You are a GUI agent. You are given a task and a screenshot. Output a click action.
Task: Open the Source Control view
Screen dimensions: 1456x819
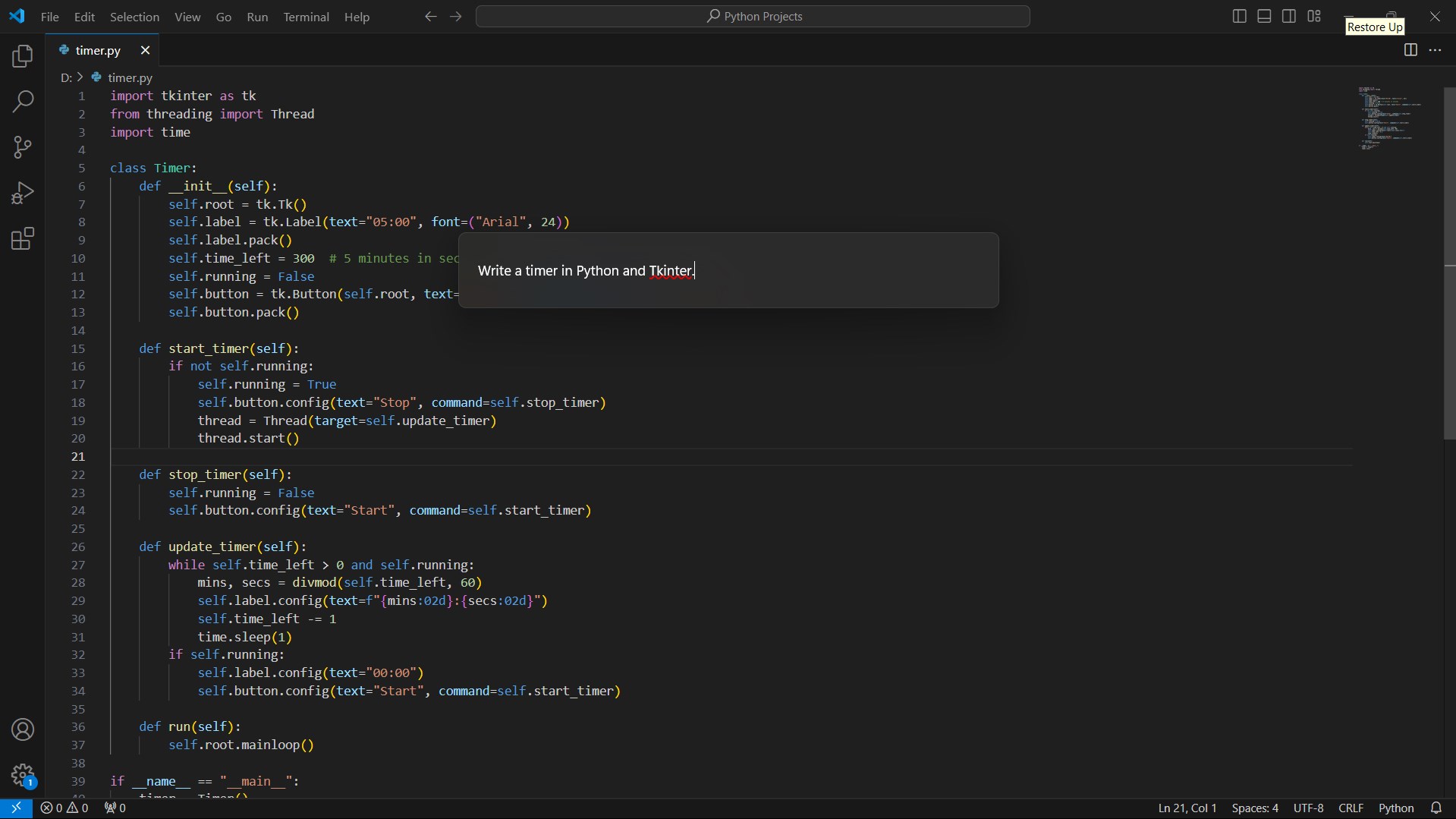23,147
